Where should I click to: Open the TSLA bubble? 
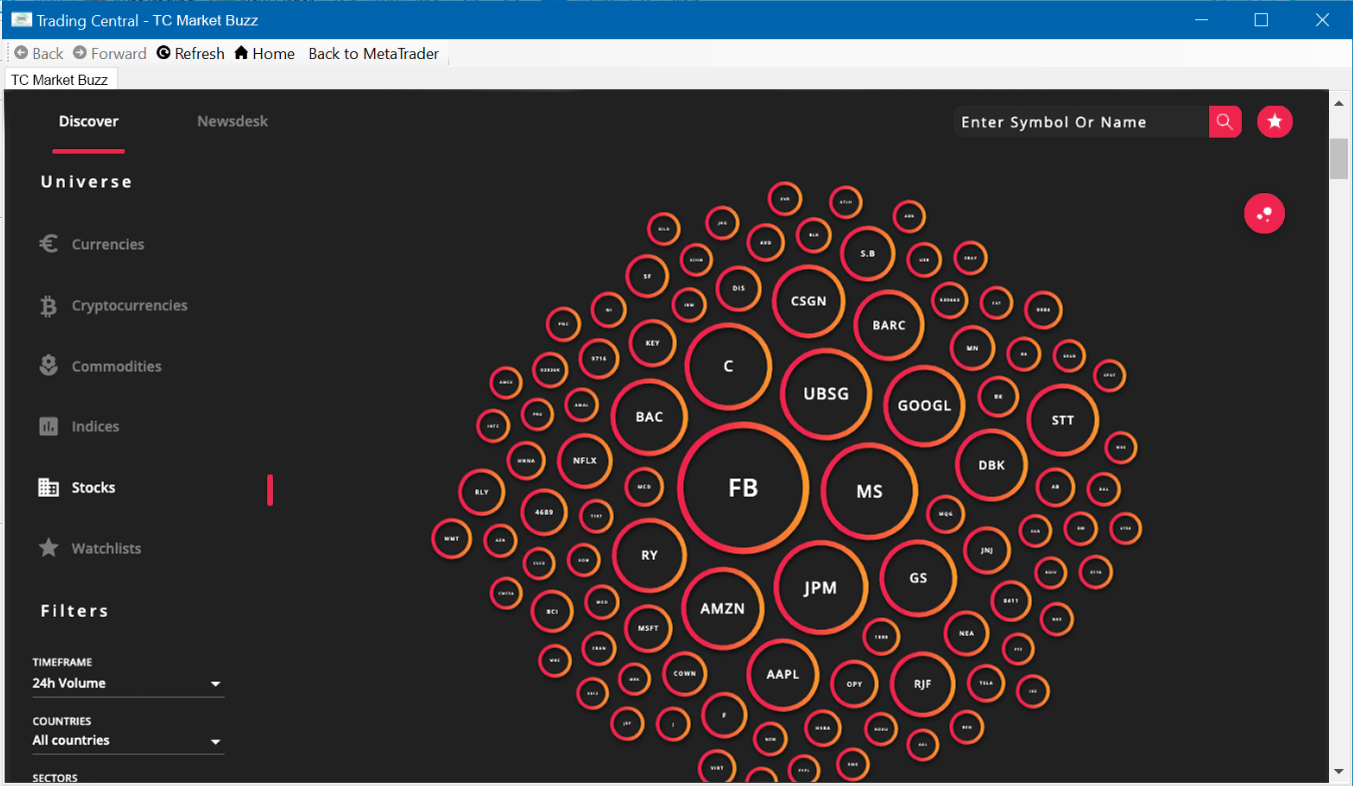pos(986,683)
